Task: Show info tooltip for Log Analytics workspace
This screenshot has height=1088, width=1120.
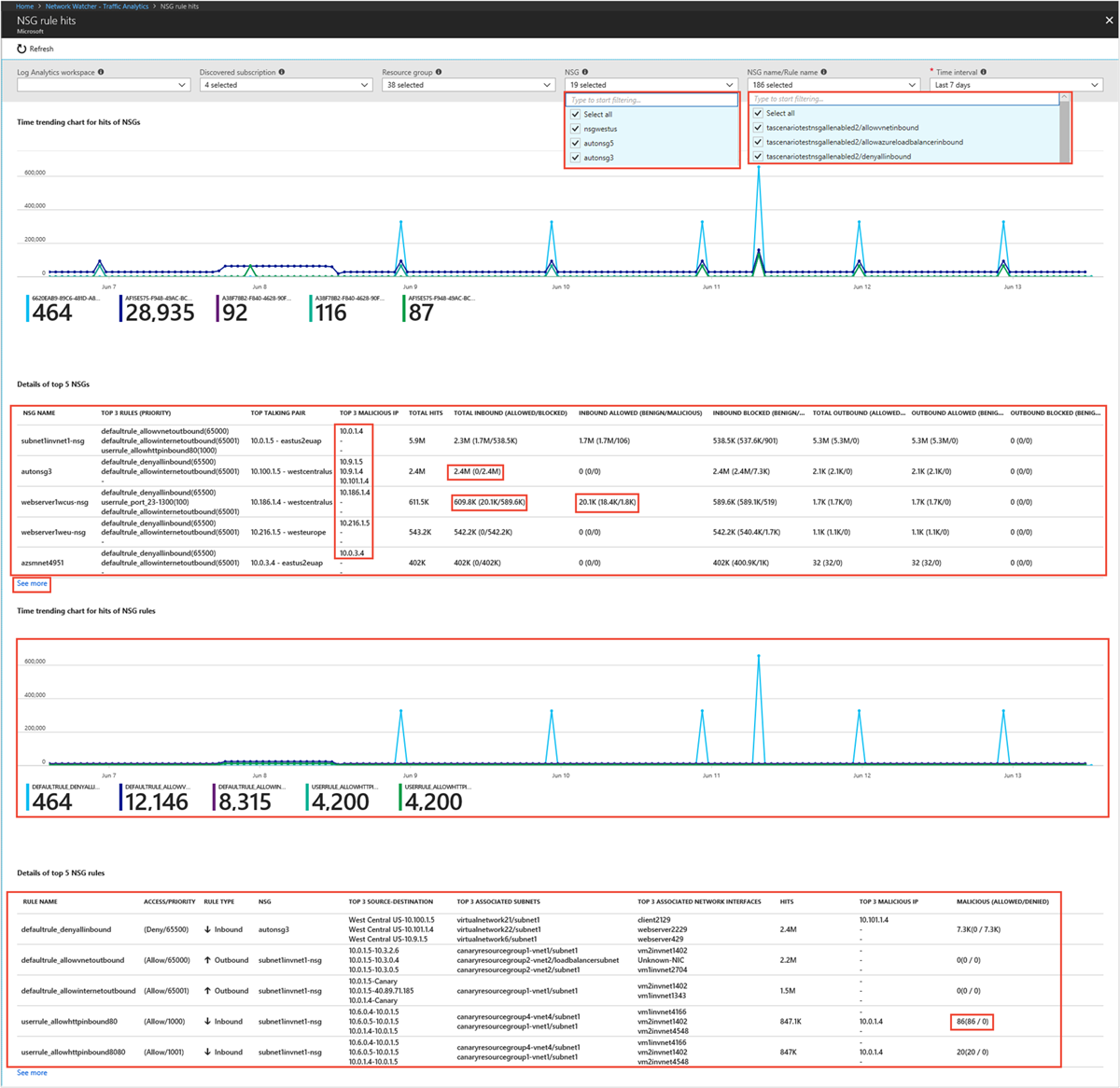Action: coord(101,72)
